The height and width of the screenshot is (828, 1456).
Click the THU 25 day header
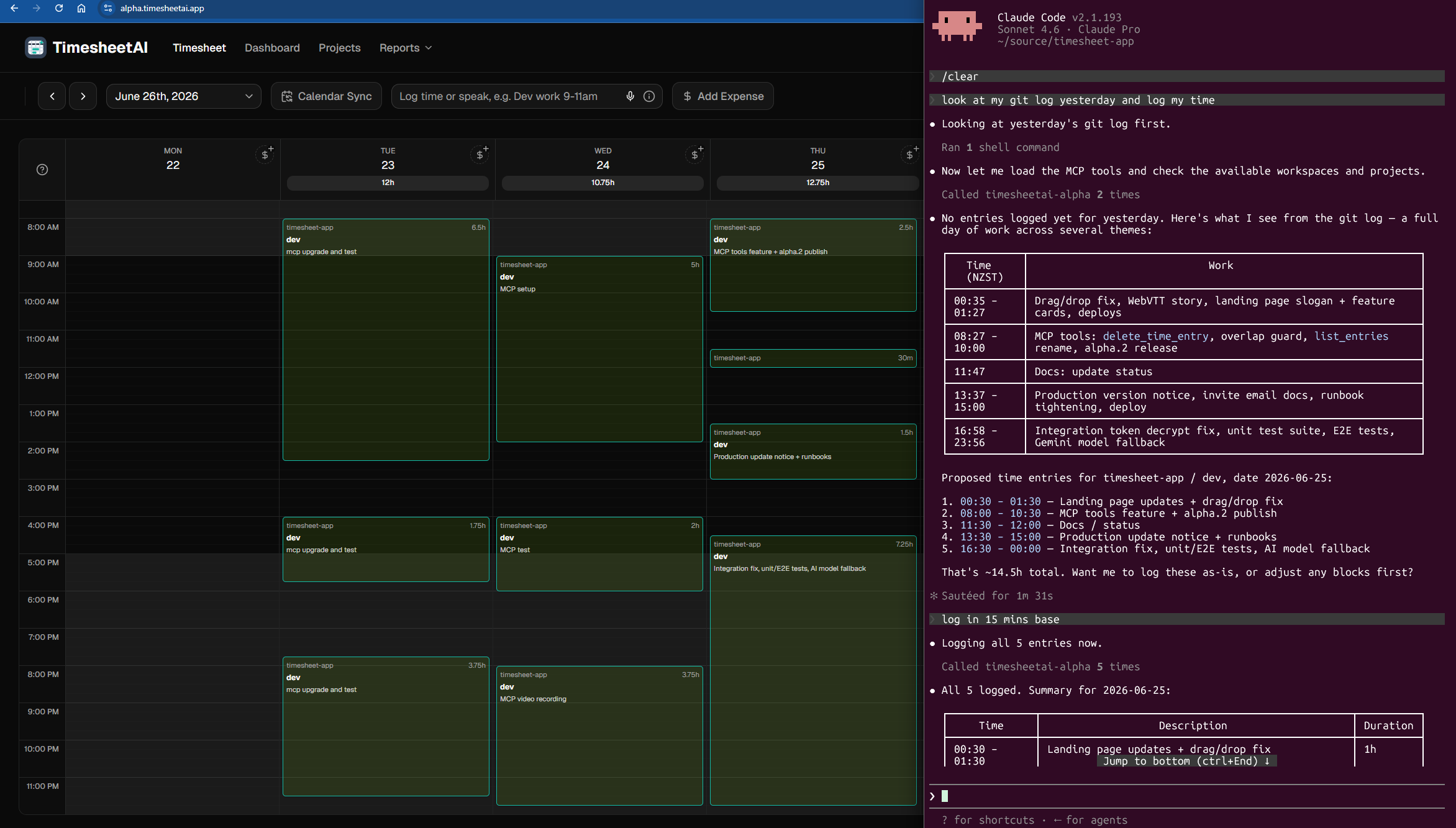pos(817,159)
